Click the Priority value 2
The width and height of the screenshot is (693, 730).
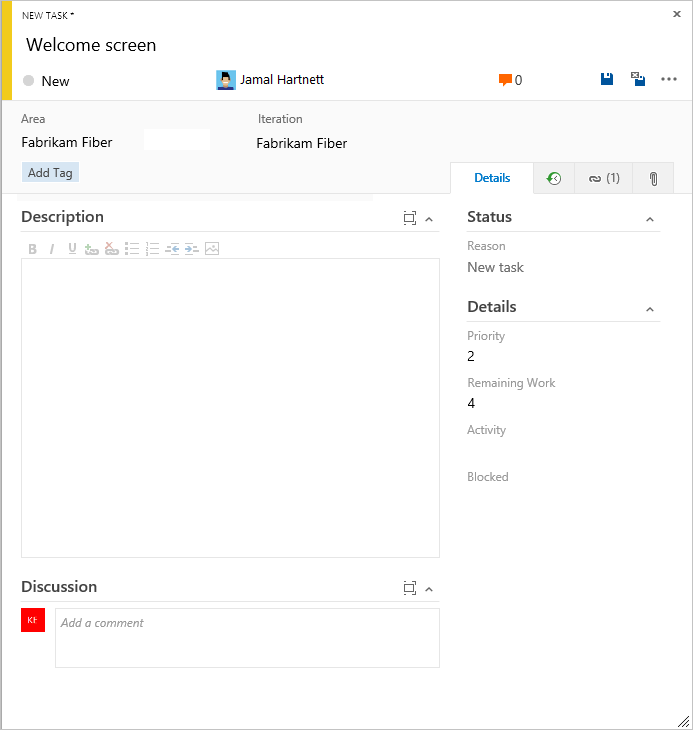click(471, 356)
